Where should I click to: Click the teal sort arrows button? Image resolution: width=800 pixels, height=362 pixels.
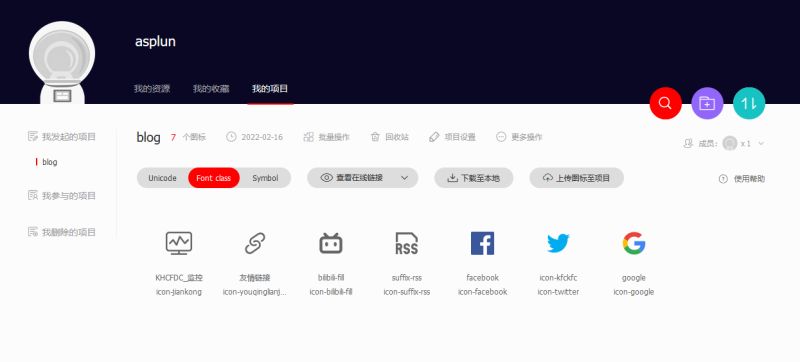(x=749, y=103)
